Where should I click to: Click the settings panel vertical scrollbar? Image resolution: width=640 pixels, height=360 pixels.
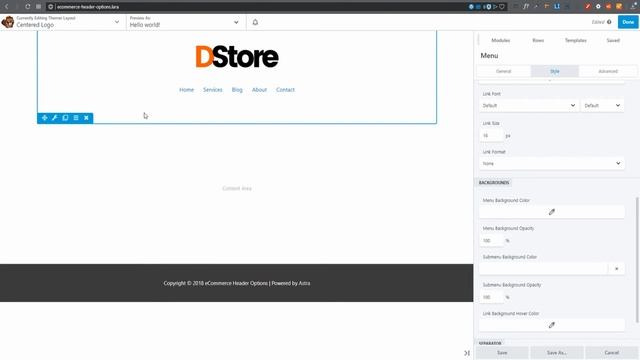click(637, 260)
